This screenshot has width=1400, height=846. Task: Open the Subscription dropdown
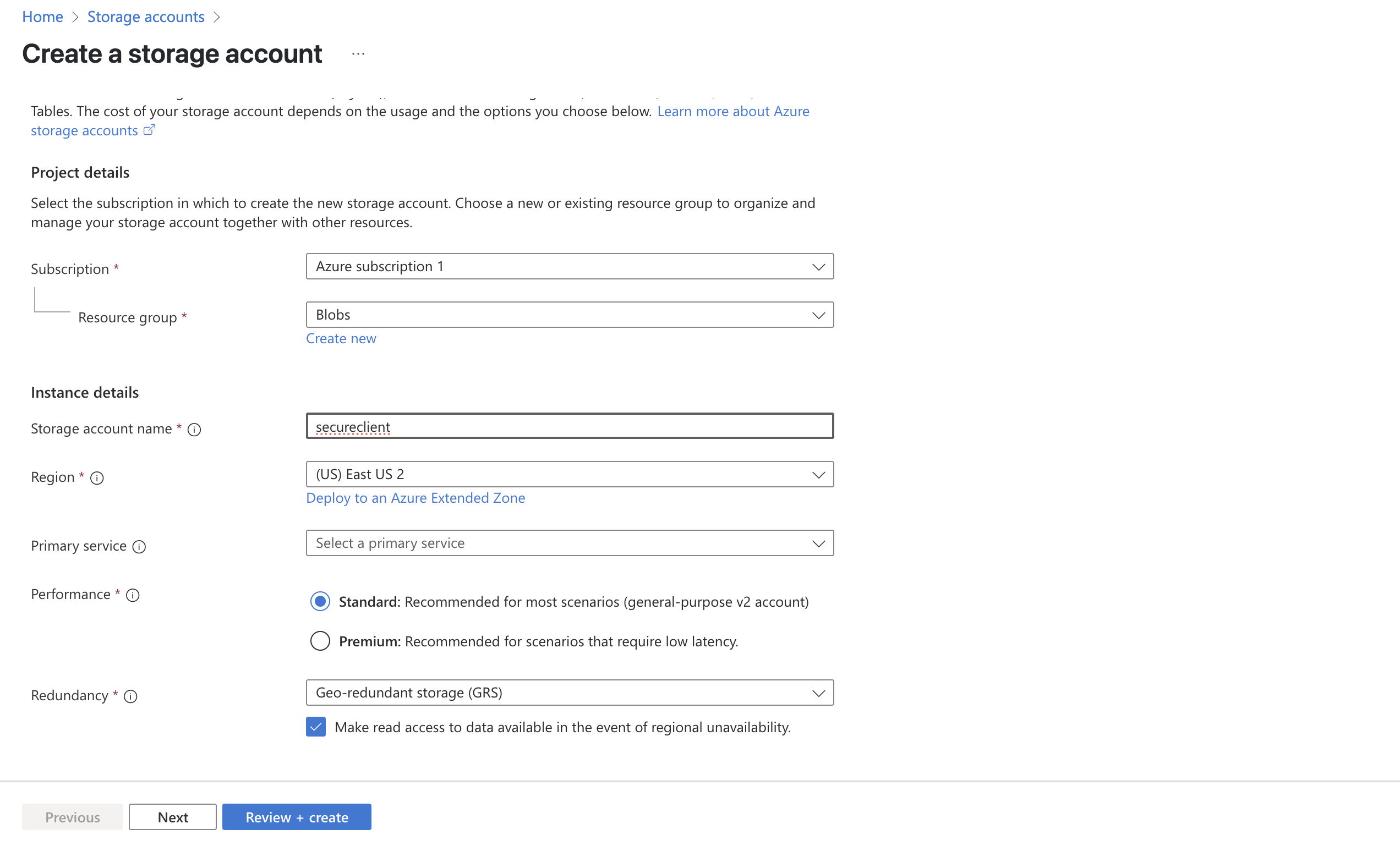570,266
